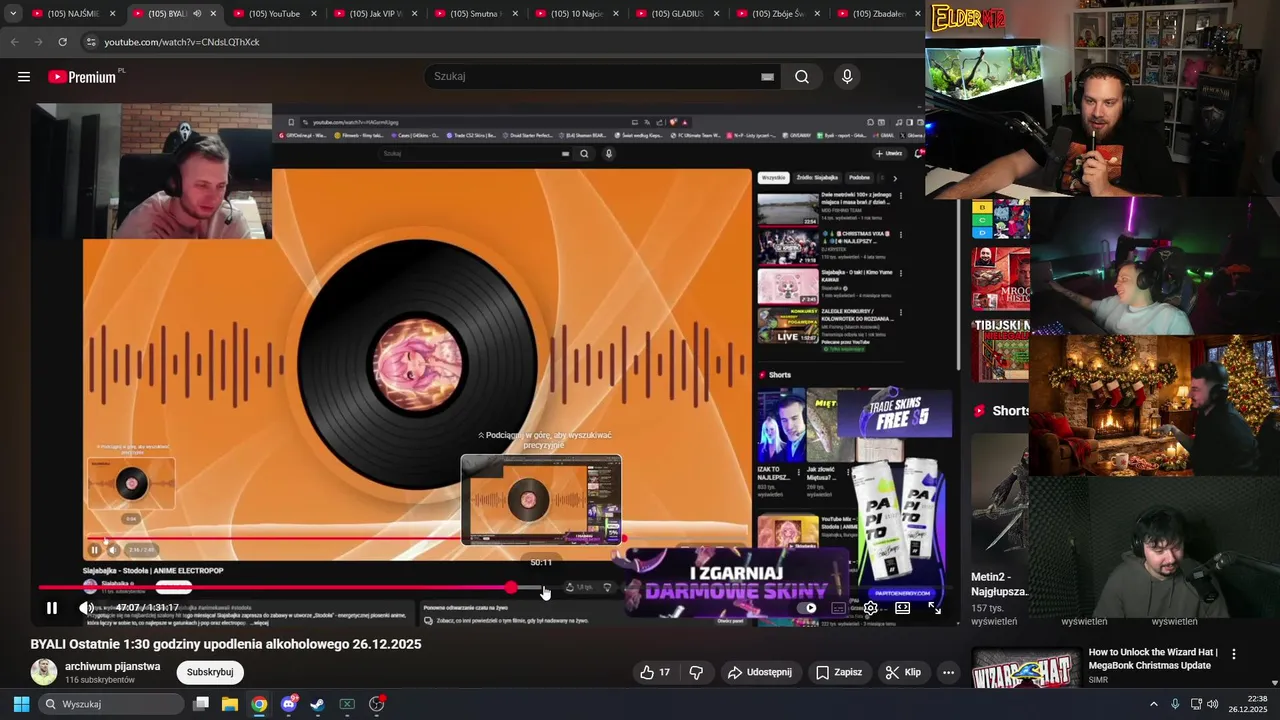Image resolution: width=1280 pixels, height=720 pixels.
Task: Open system volume tray icon
Action: pos(1212,704)
